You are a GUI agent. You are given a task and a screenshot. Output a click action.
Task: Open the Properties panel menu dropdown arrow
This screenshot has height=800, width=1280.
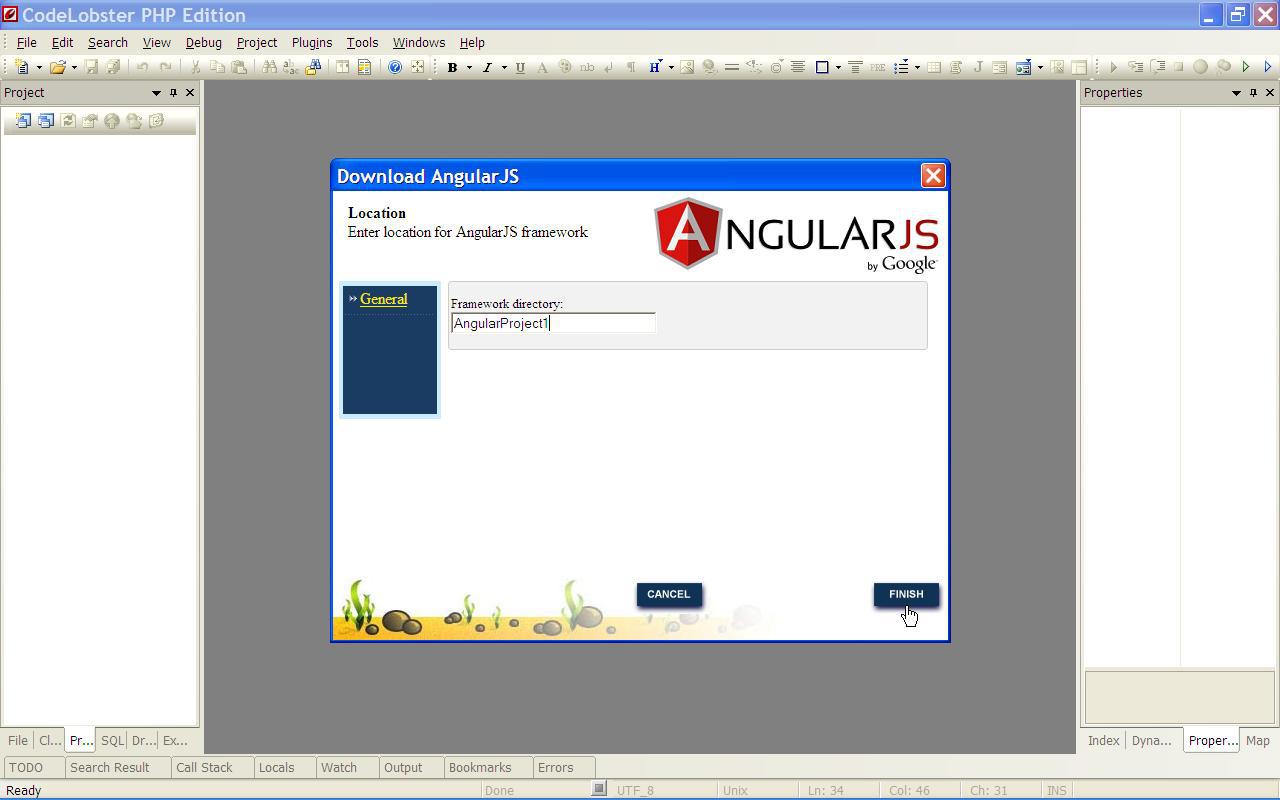click(x=1236, y=92)
